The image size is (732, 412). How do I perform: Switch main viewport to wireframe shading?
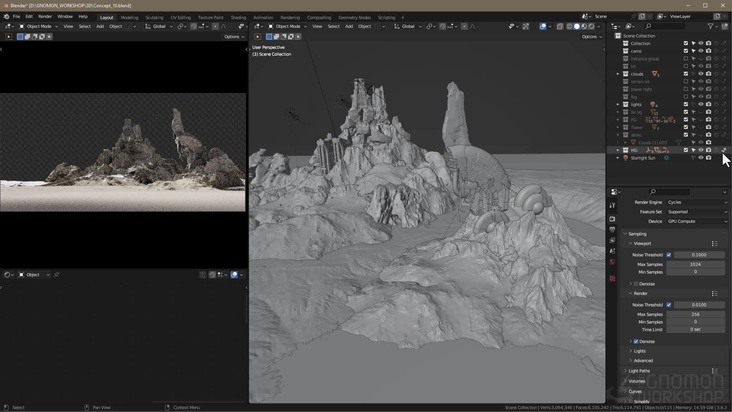(570, 27)
